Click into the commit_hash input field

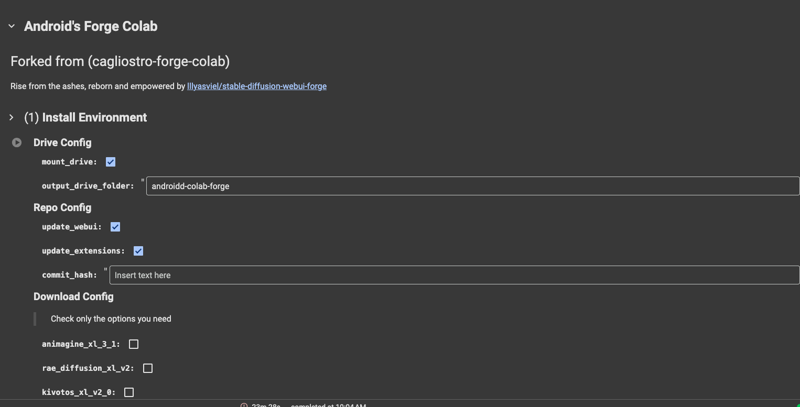(454, 275)
